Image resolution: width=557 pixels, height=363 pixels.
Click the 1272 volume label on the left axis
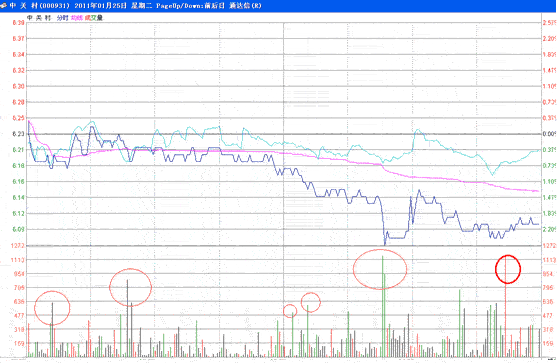click(18, 245)
